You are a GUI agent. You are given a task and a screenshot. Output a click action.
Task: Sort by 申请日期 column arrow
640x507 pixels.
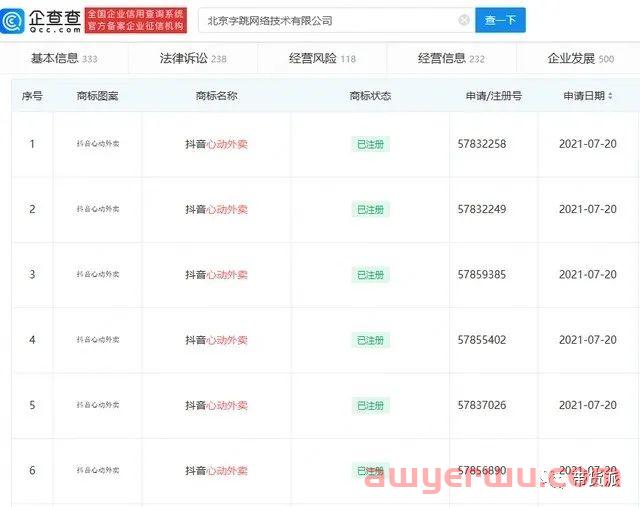click(x=610, y=96)
